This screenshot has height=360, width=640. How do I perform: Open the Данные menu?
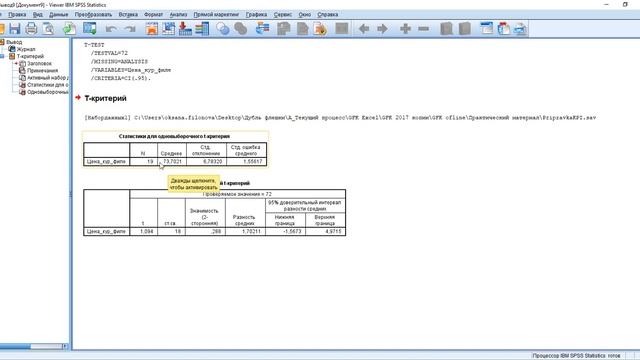pyautogui.click(x=58, y=14)
